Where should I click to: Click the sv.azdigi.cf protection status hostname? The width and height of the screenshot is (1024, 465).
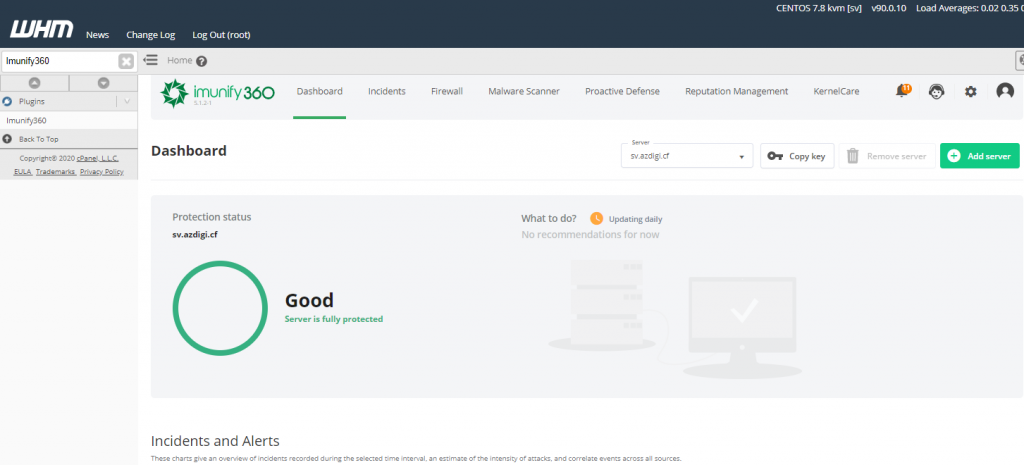(x=195, y=234)
